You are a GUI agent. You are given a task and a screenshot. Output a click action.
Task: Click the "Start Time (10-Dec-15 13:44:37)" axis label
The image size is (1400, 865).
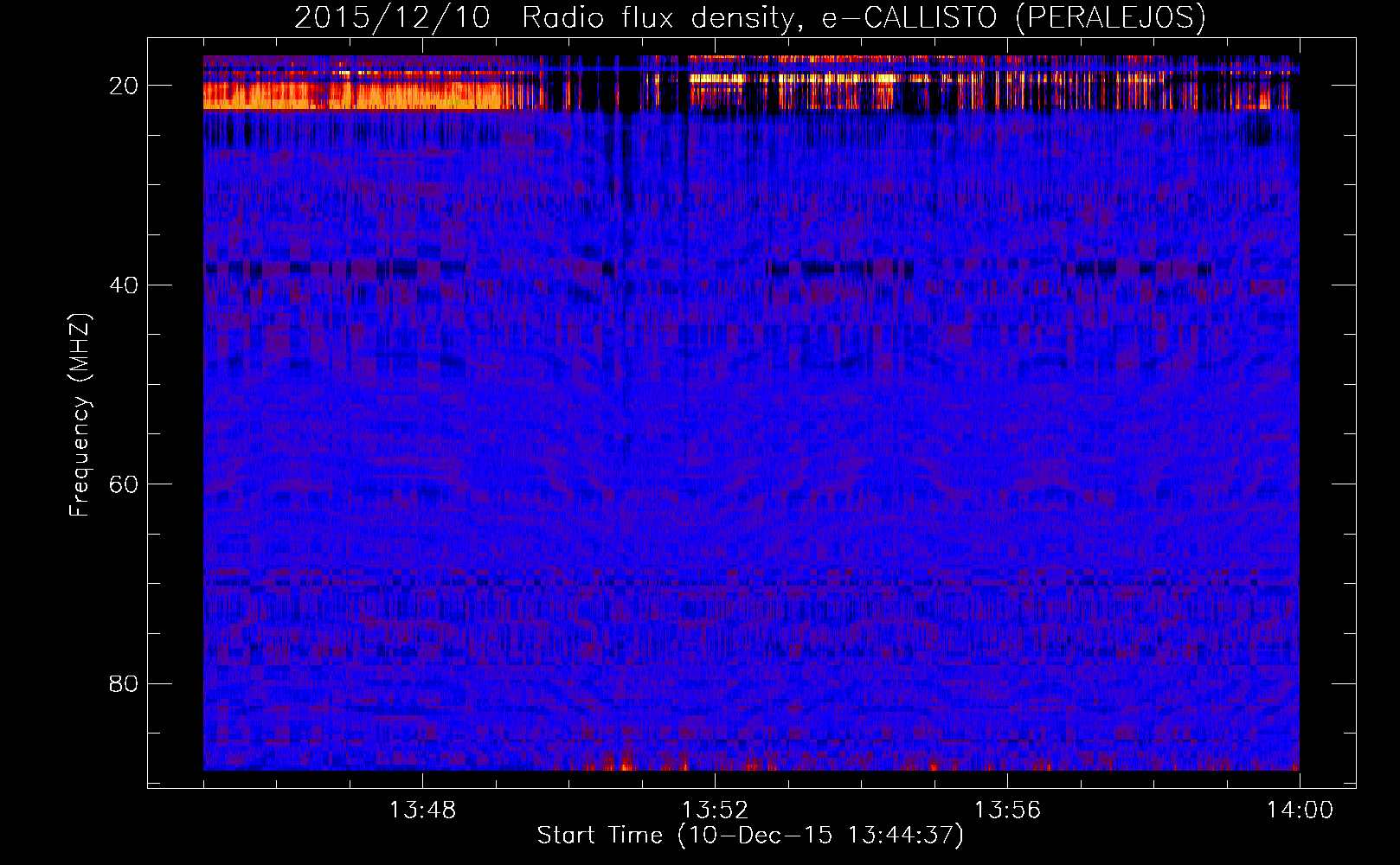point(750,836)
